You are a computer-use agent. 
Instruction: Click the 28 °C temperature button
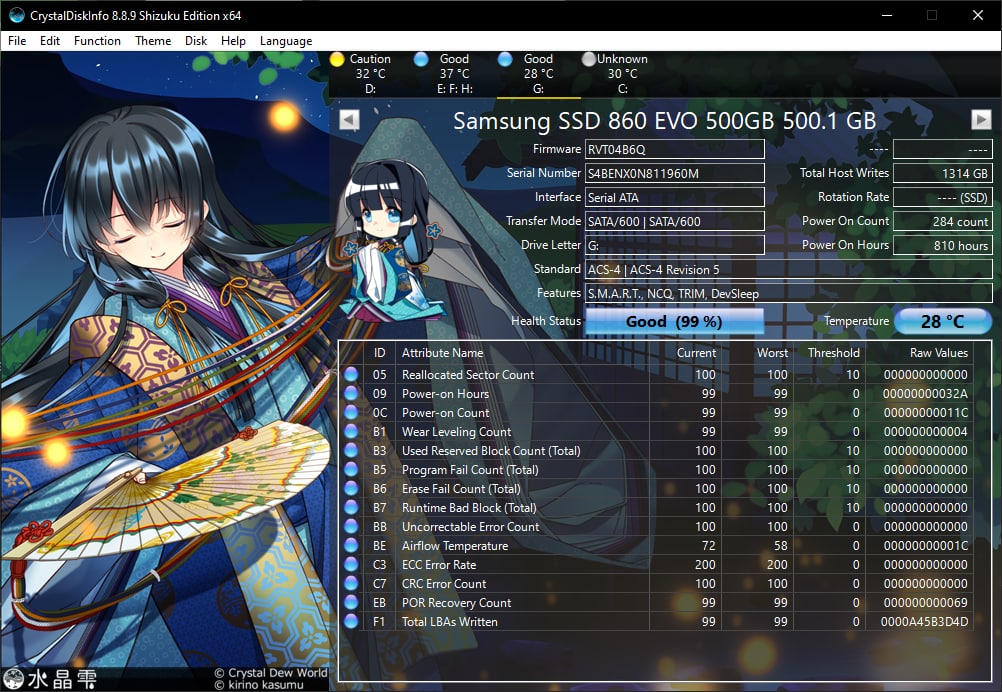pos(943,321)
